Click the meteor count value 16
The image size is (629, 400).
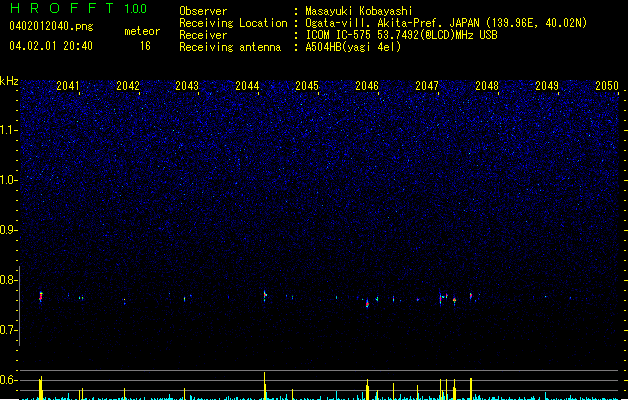[145, 46]
